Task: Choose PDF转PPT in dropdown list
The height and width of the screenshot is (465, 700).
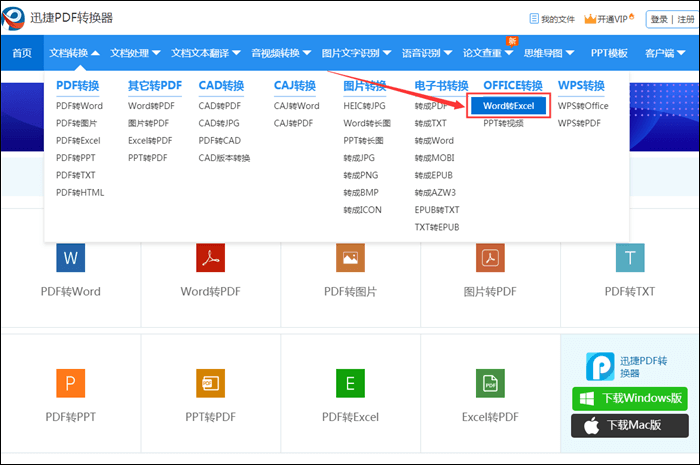Action: [x=75, y=158]
